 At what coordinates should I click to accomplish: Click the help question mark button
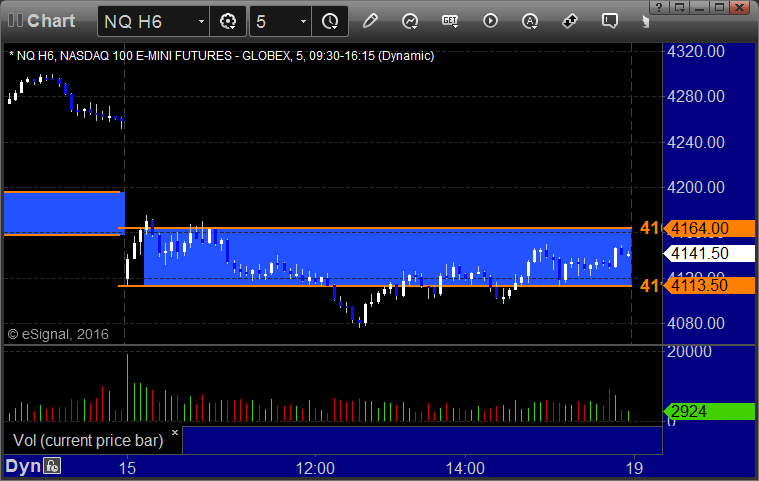[659, 7]
